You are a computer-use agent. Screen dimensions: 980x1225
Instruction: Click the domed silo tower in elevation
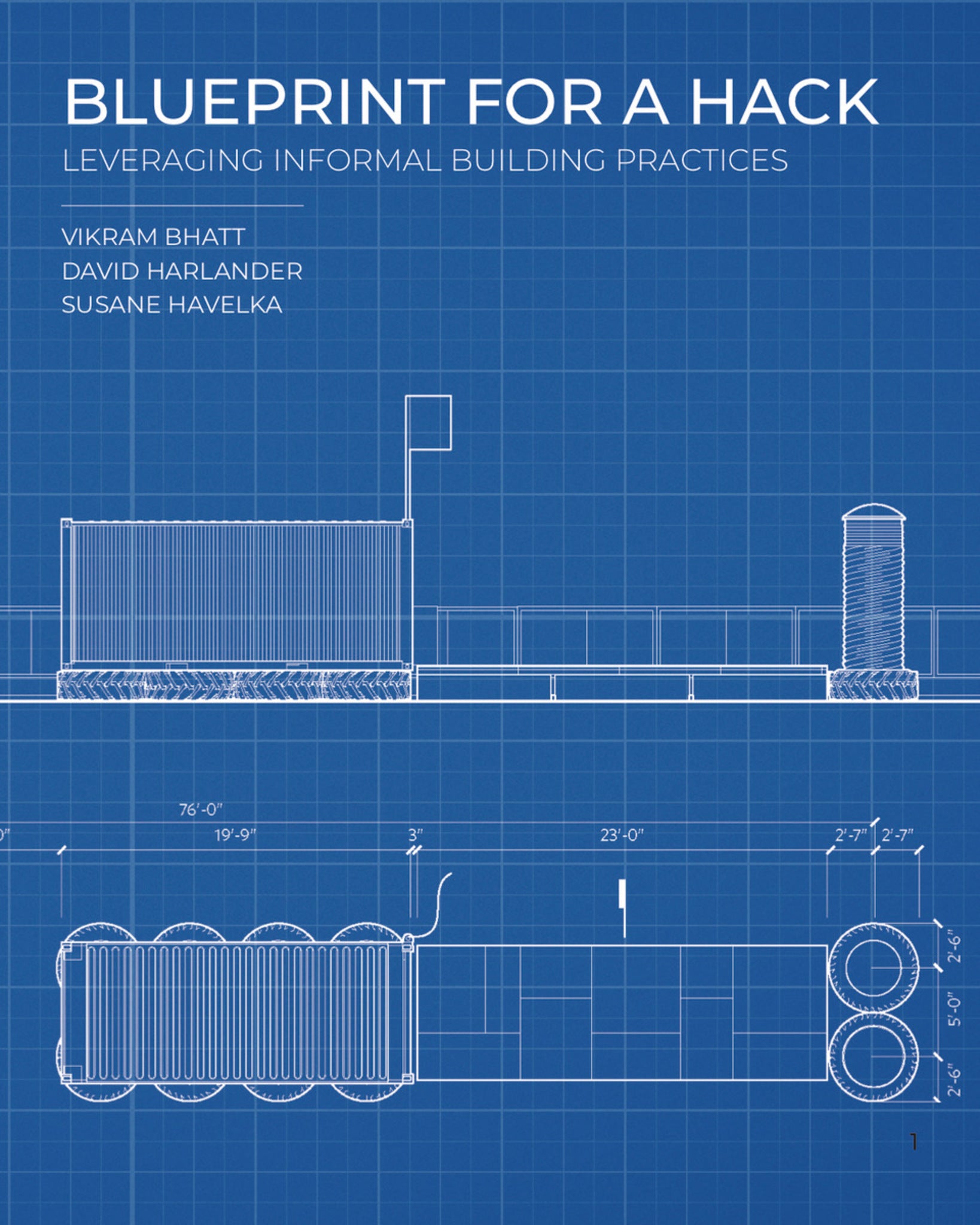pos(873,587)
